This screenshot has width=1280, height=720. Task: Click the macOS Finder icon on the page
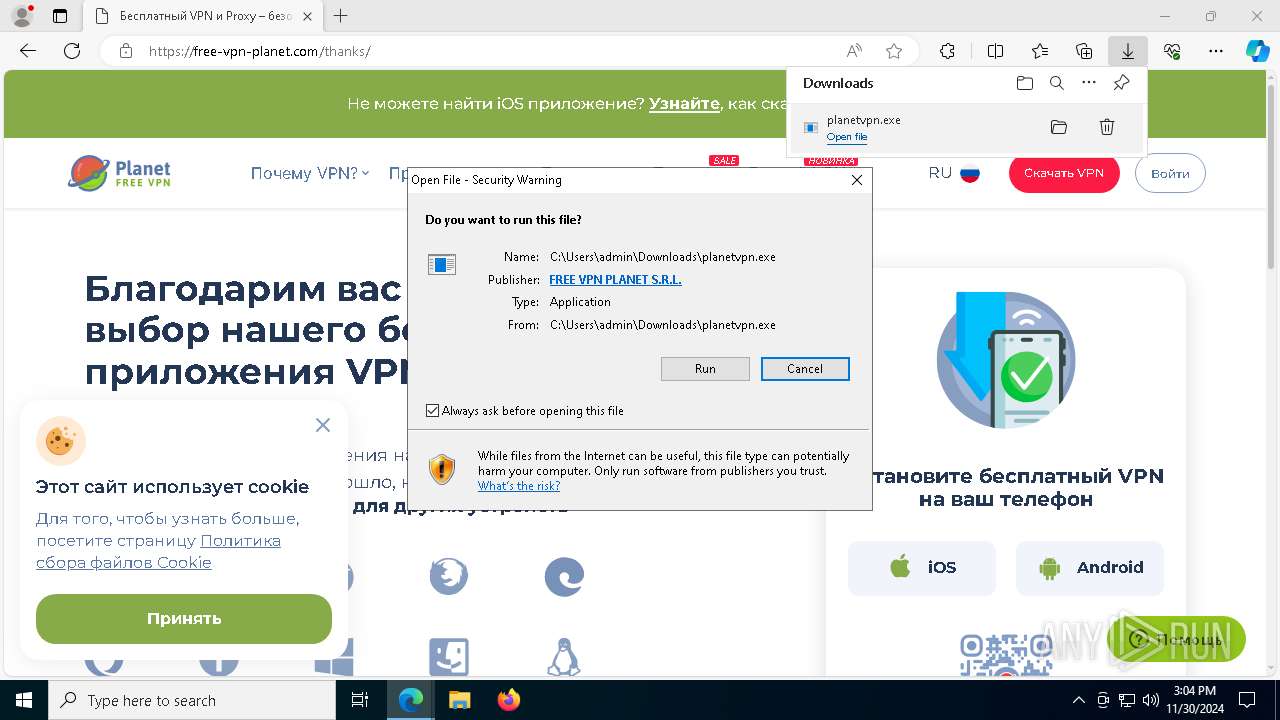[x=449, y=657]
